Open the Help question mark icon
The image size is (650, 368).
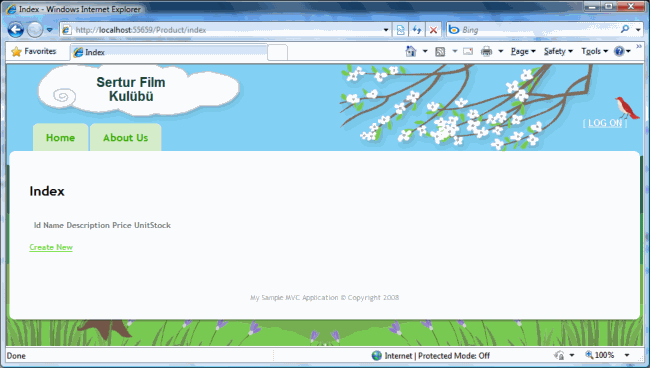tap(619, 51)
